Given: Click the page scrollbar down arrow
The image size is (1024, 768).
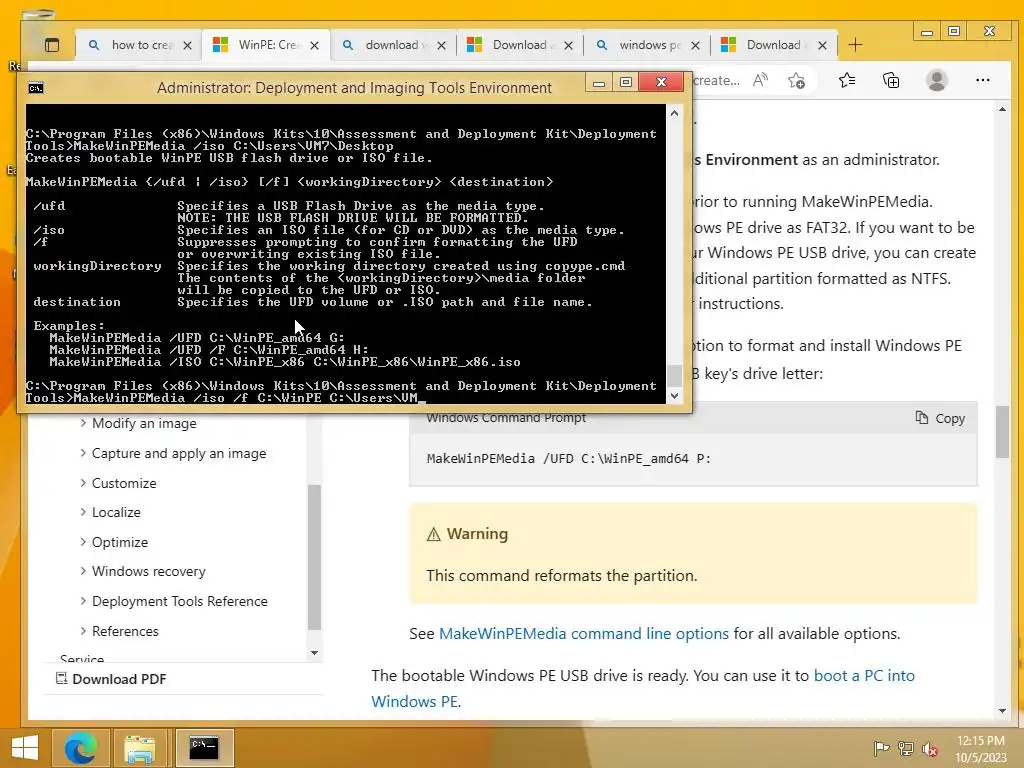Looking at the screenshot, I should pos(1002,711).
